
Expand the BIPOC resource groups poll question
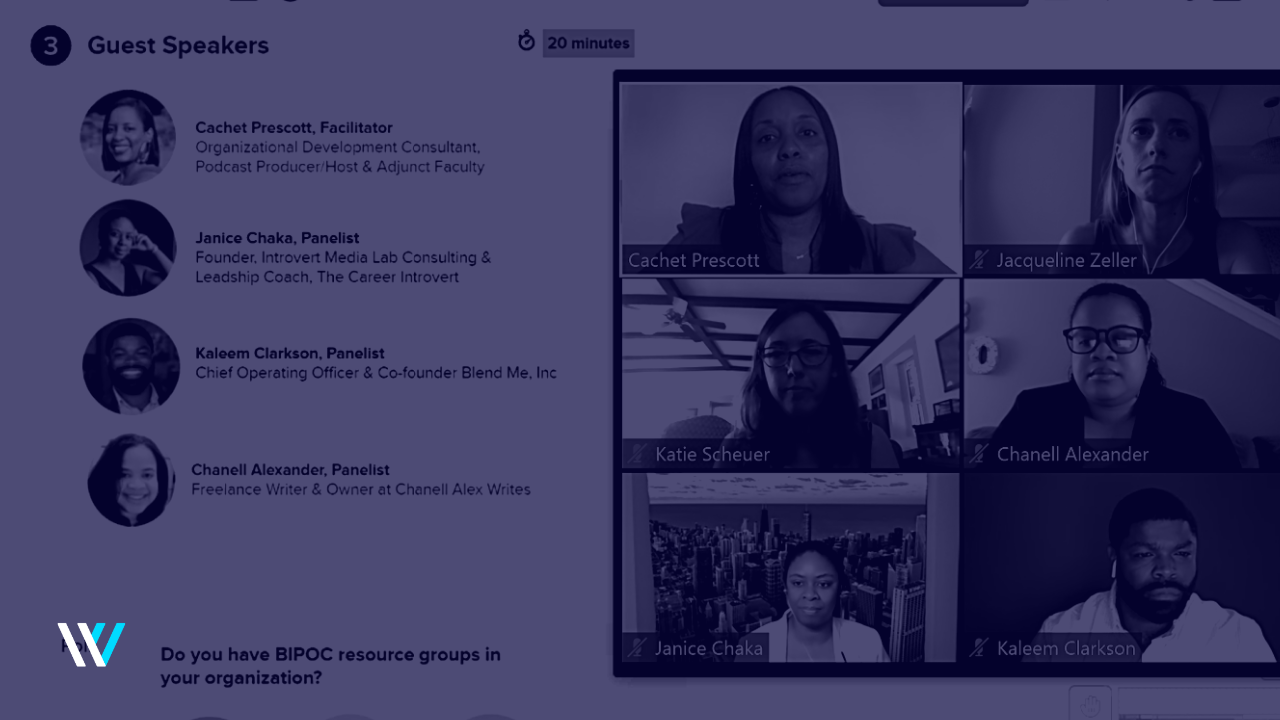point(330,665)
